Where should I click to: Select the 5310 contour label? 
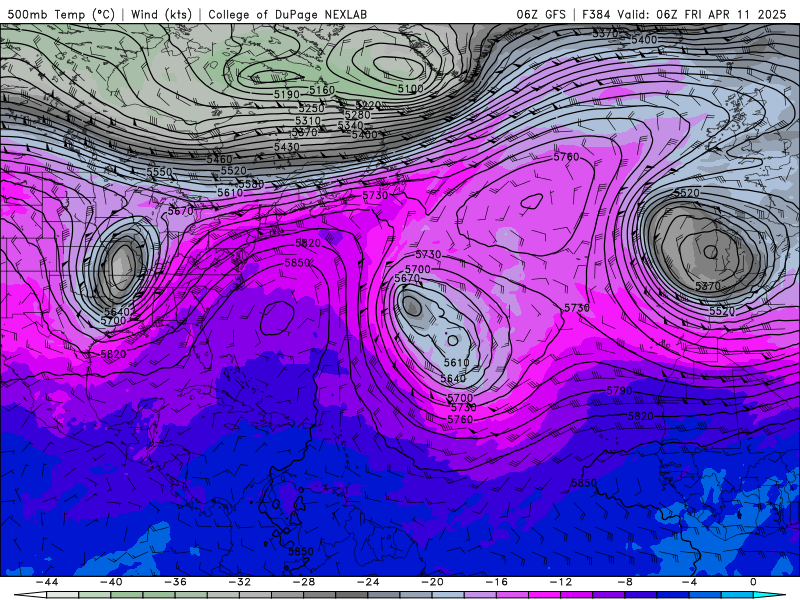click(x=308, y=121)
